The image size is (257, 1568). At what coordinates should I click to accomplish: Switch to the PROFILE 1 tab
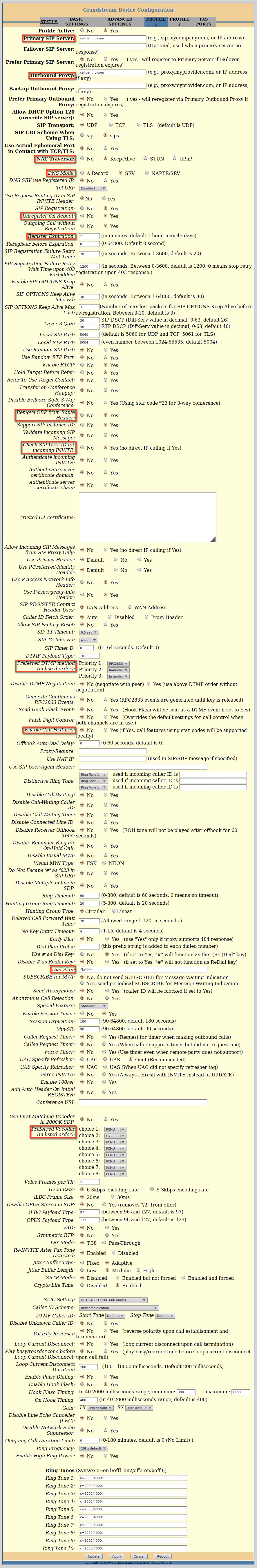pyautogui.click(x=155, y=22)
